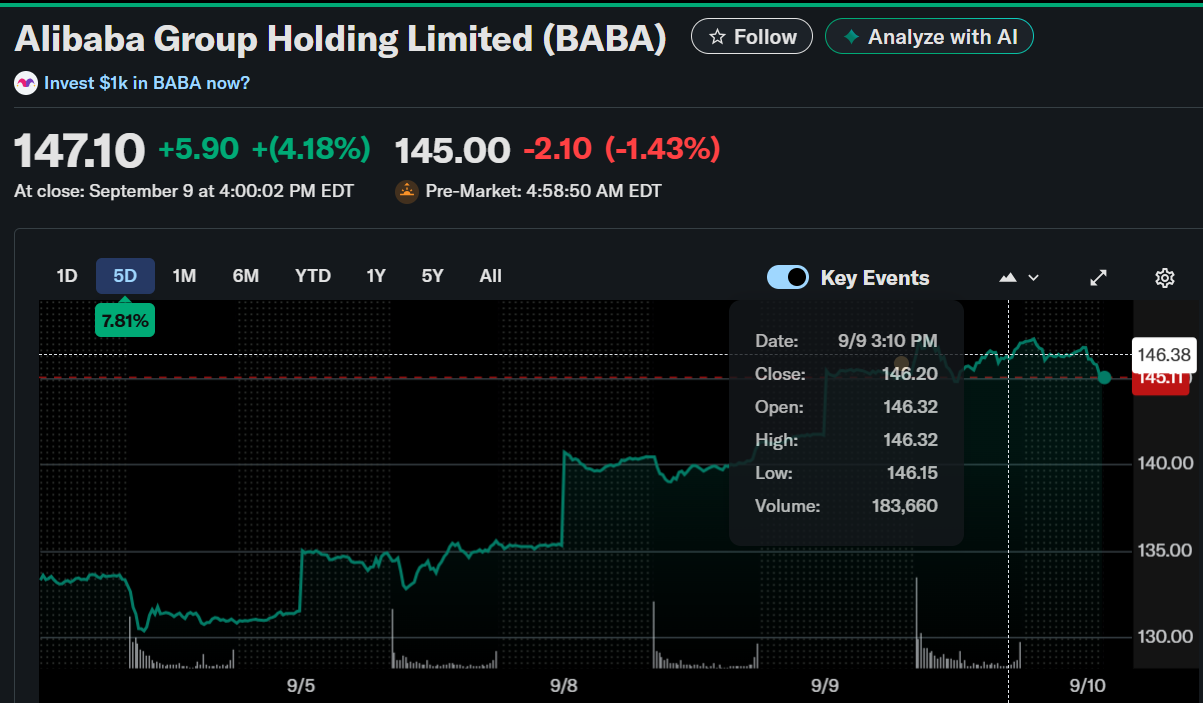Click the key event marker dot on chart
The height and width of the screenshot is (703, 1203).
pyautogui.click(x=901, y=363)
